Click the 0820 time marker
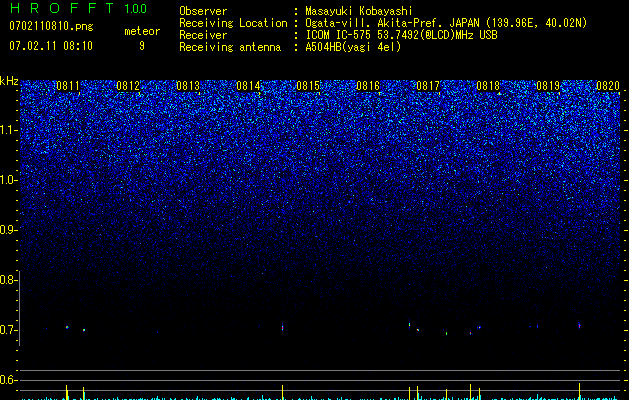The width and height of the screenshot is (629, 400). (608, 86)
